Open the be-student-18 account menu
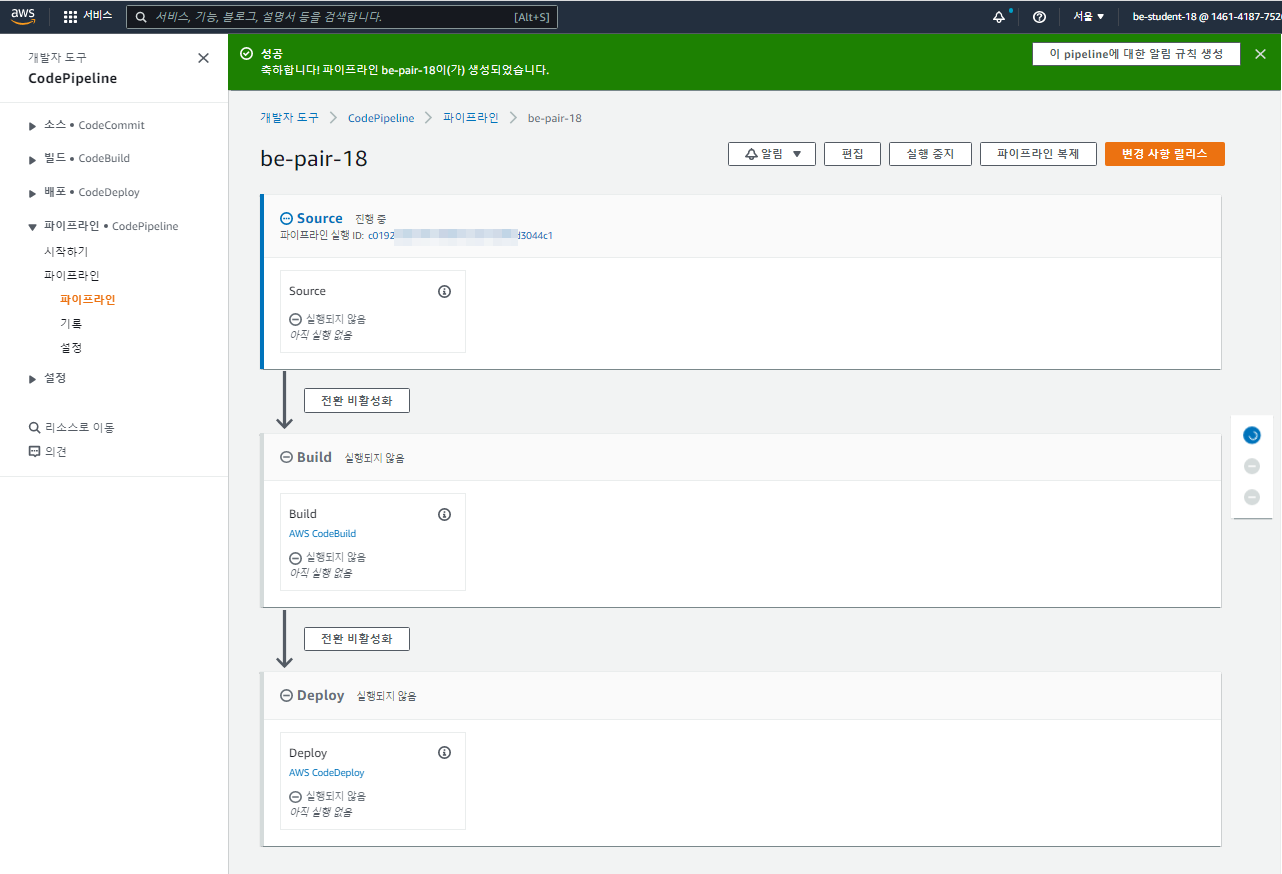Viewport: 1282px width, 874px height. point(1206,17)
